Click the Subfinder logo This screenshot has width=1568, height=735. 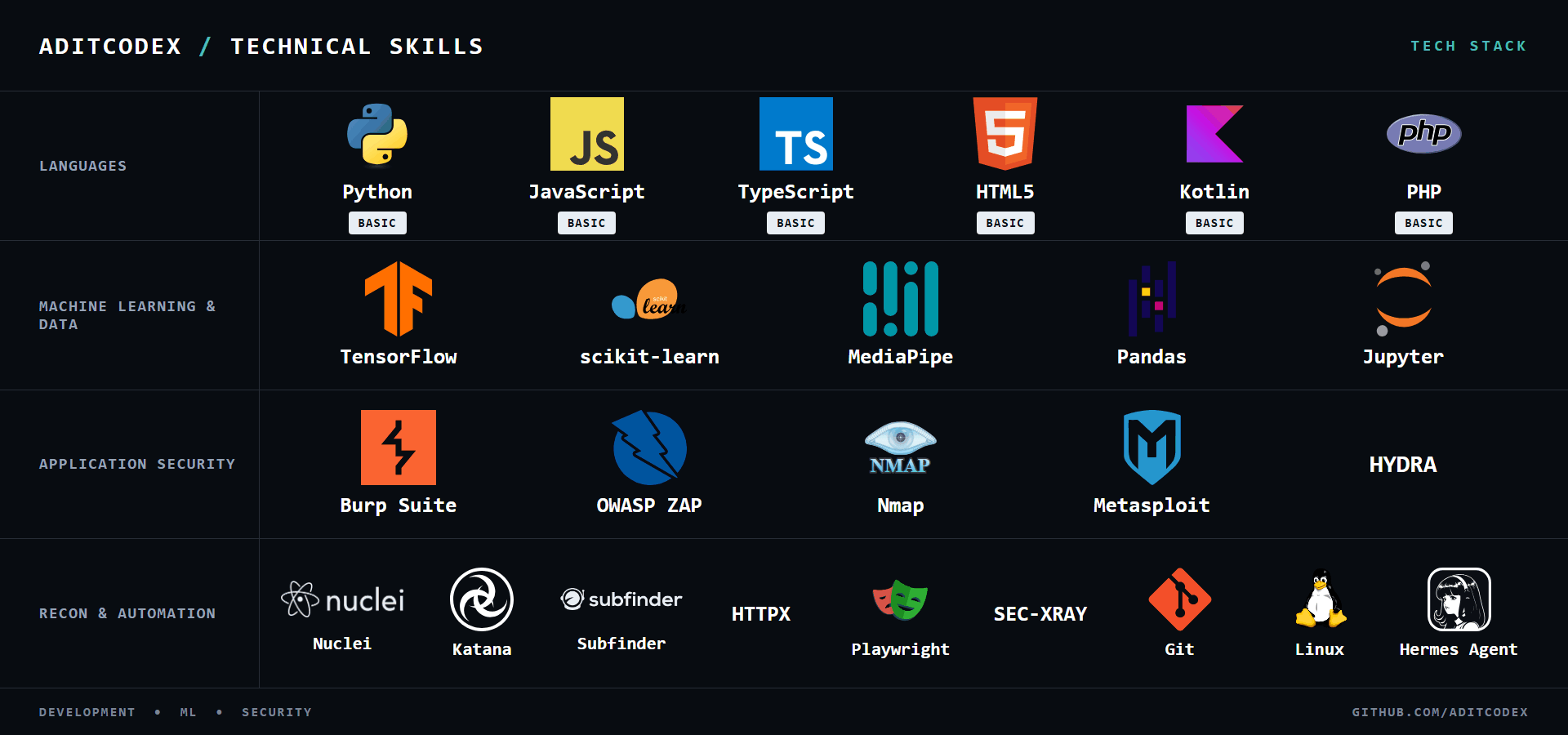click(621, 599)
